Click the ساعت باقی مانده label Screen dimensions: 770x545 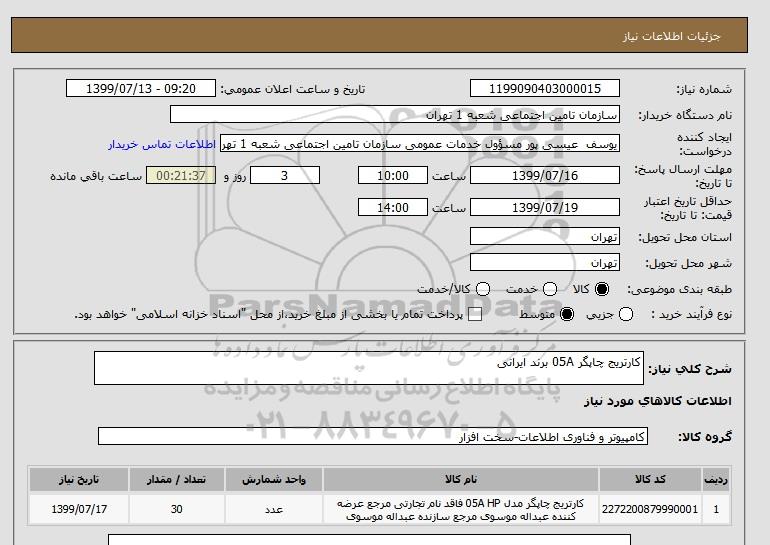coord(96,176)
